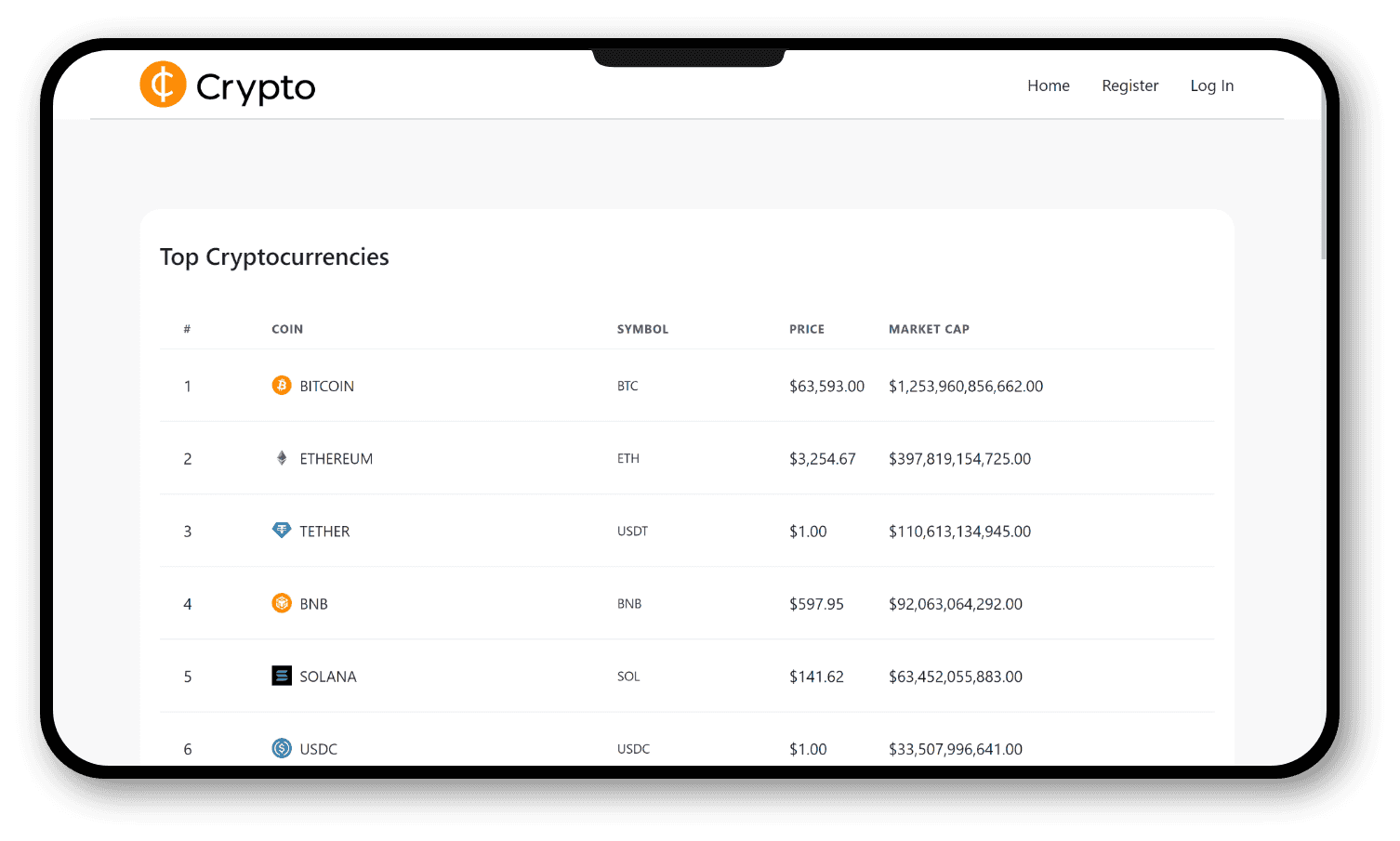Click the $141.62 Solana price
This screenshot has width=1400, height=841.
pyautogui.click(x=816, y=677)
